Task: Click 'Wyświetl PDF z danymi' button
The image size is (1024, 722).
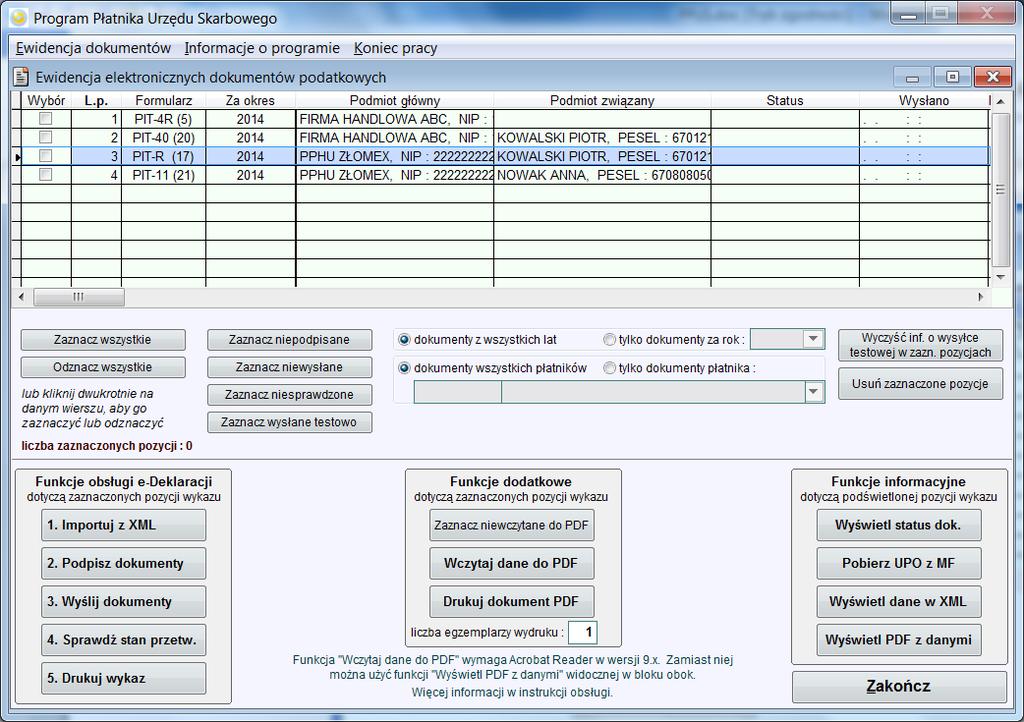Action: pos(899,640)
